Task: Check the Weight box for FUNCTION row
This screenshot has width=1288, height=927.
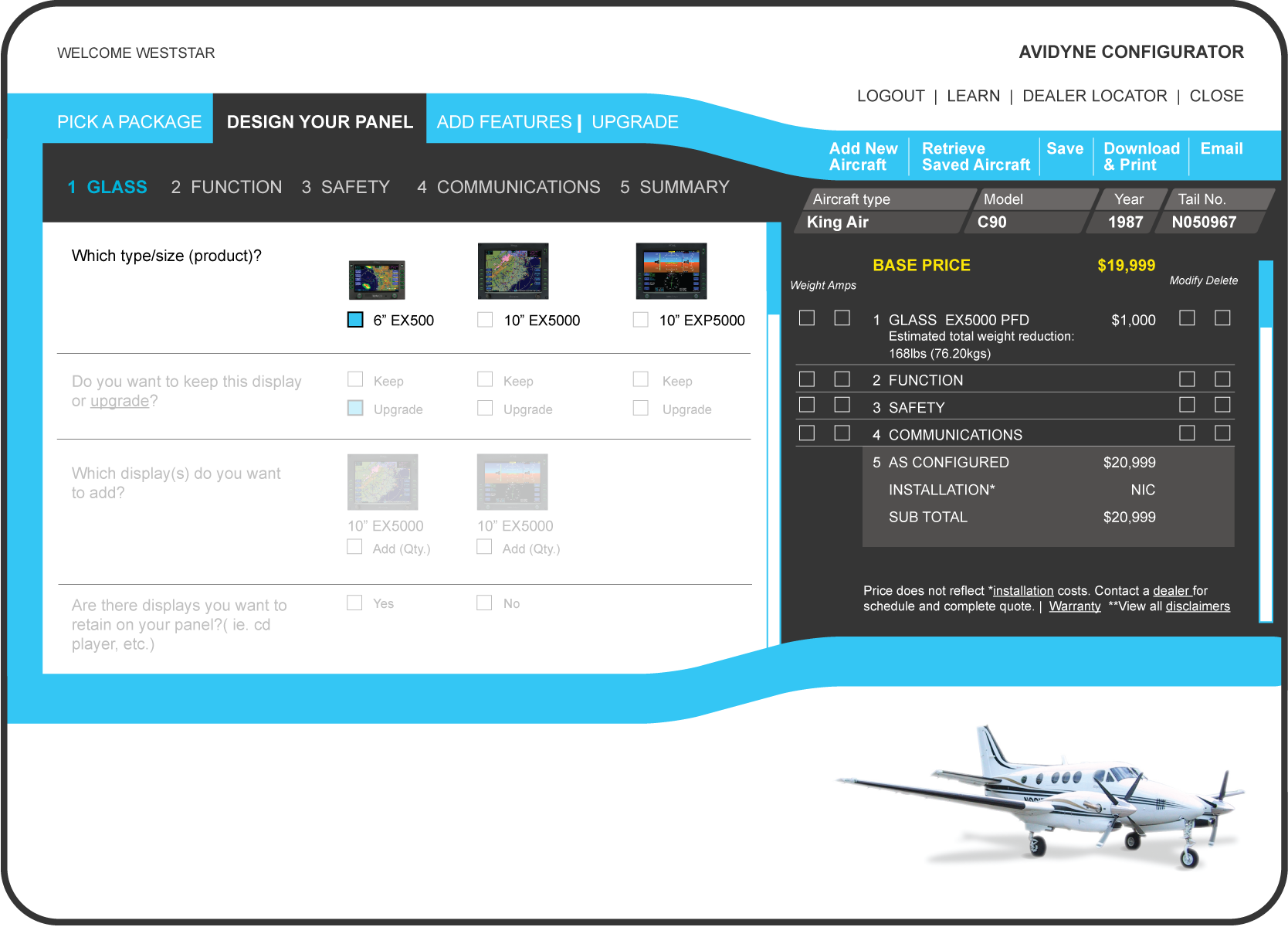Action: point(807,379)
